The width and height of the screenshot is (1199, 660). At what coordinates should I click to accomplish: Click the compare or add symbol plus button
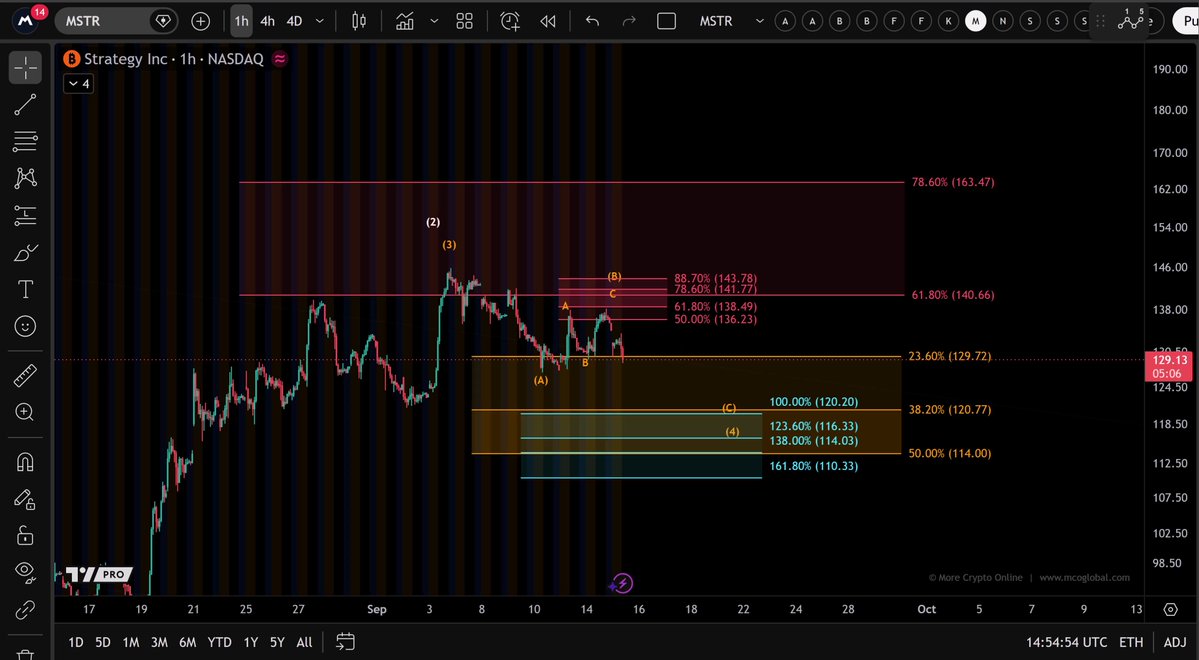(x=200, y=21)
